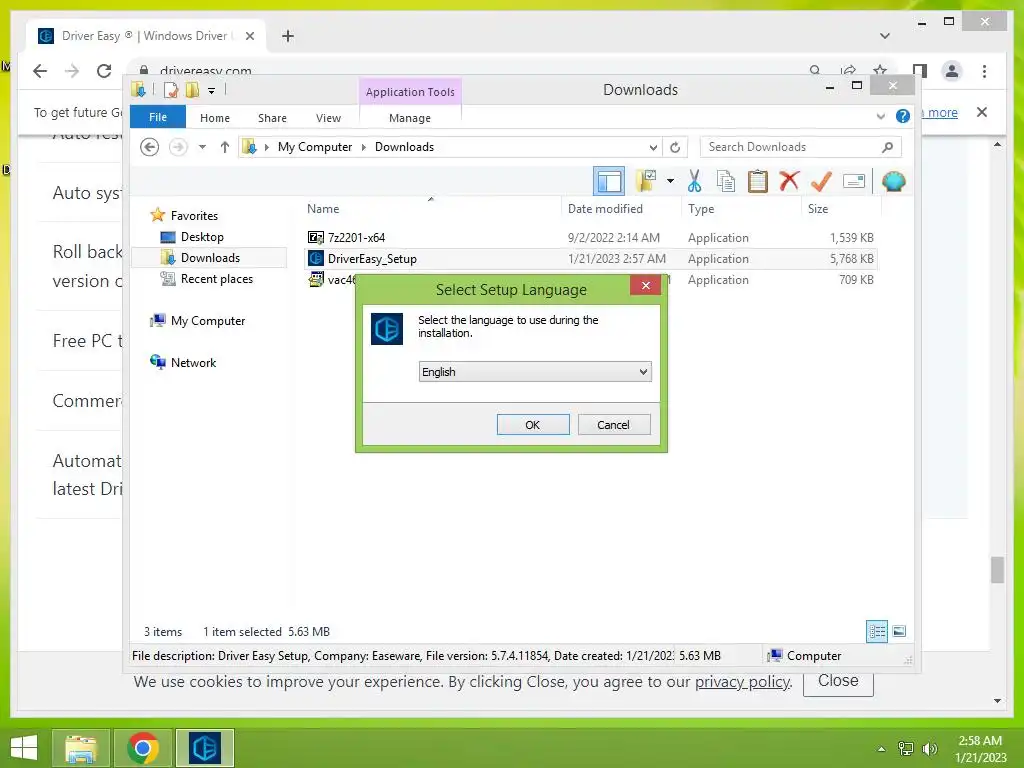Viewport: 1024px width, 768px height.
Task: Select Network in navigation pane
Action: tap(193, 362)
